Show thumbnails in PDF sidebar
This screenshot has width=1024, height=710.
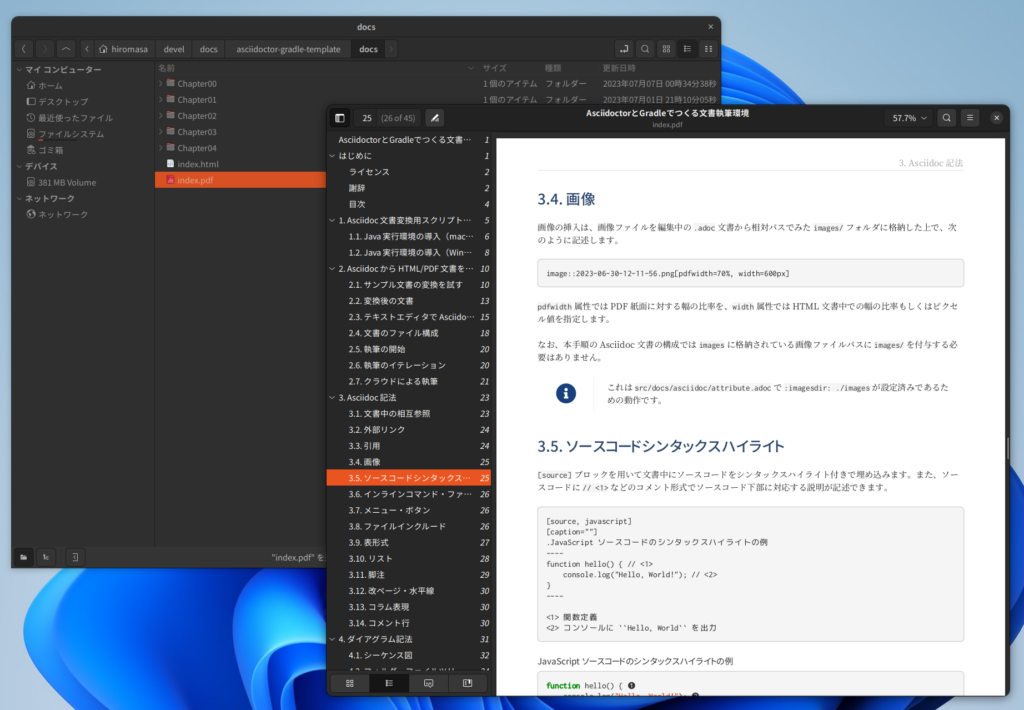click(349, 683)
